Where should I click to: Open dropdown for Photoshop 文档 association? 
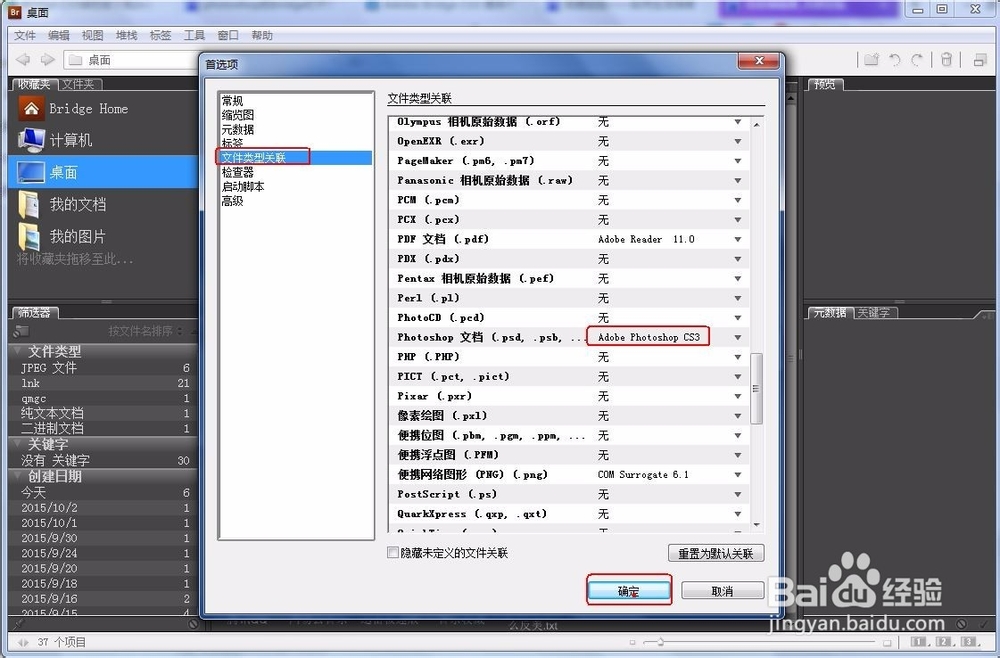(x=738, y=337)
